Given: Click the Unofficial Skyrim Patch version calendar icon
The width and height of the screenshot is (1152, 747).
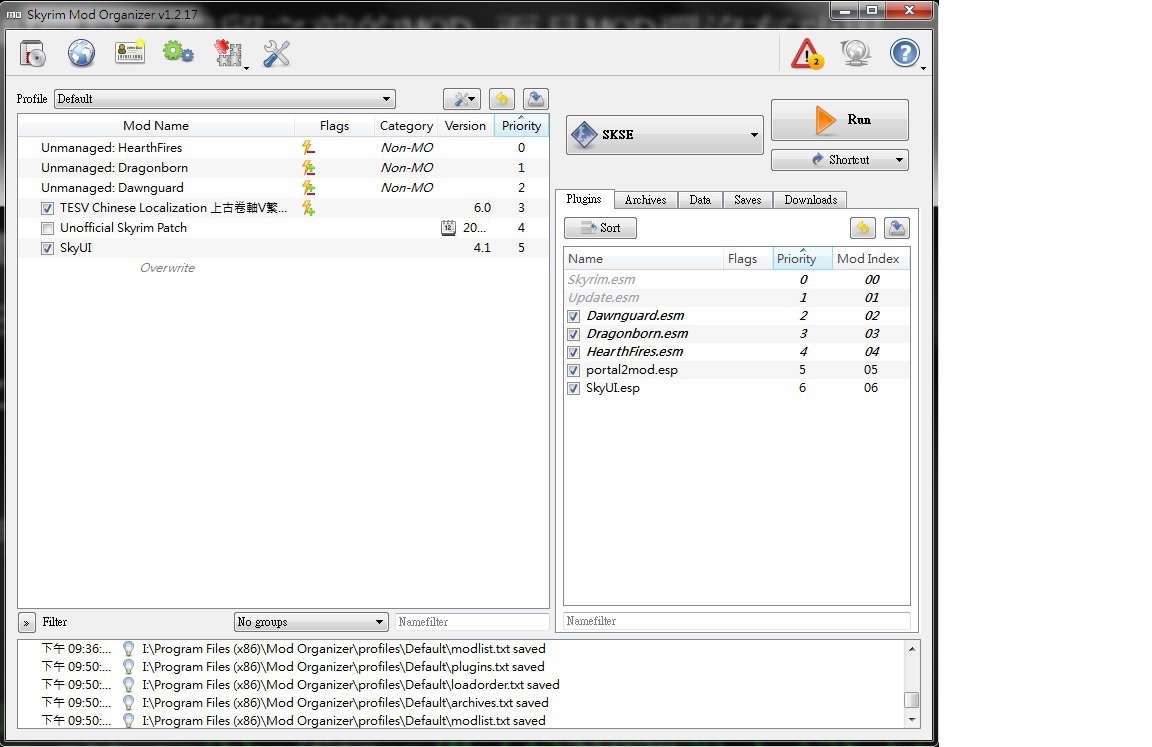Looking at the screenshot, I should pos(448,228).
